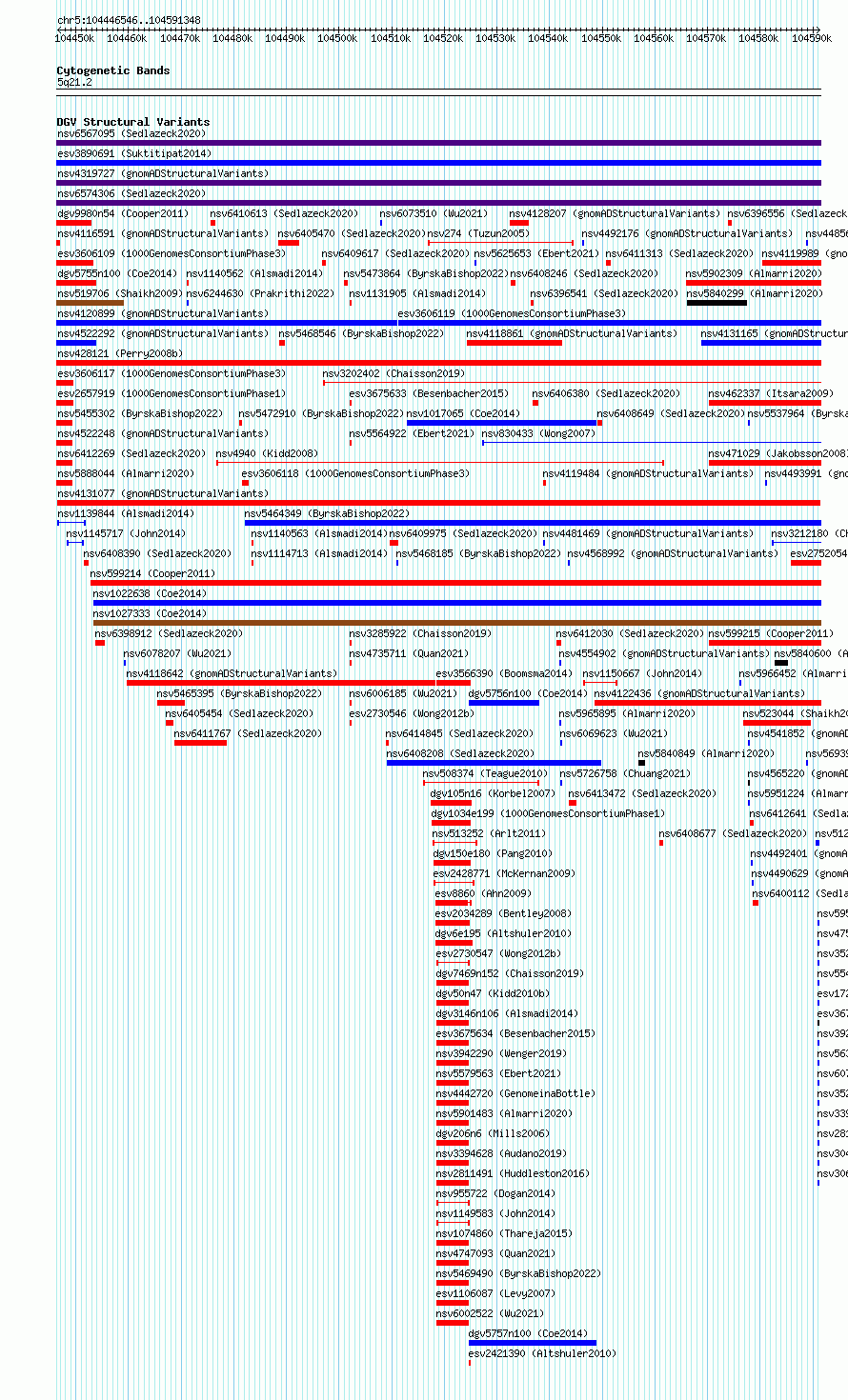Open variant nsv4735711 (Quan2021)
The width and height of the screenshot is (848, 1400).
pos(409,654)
